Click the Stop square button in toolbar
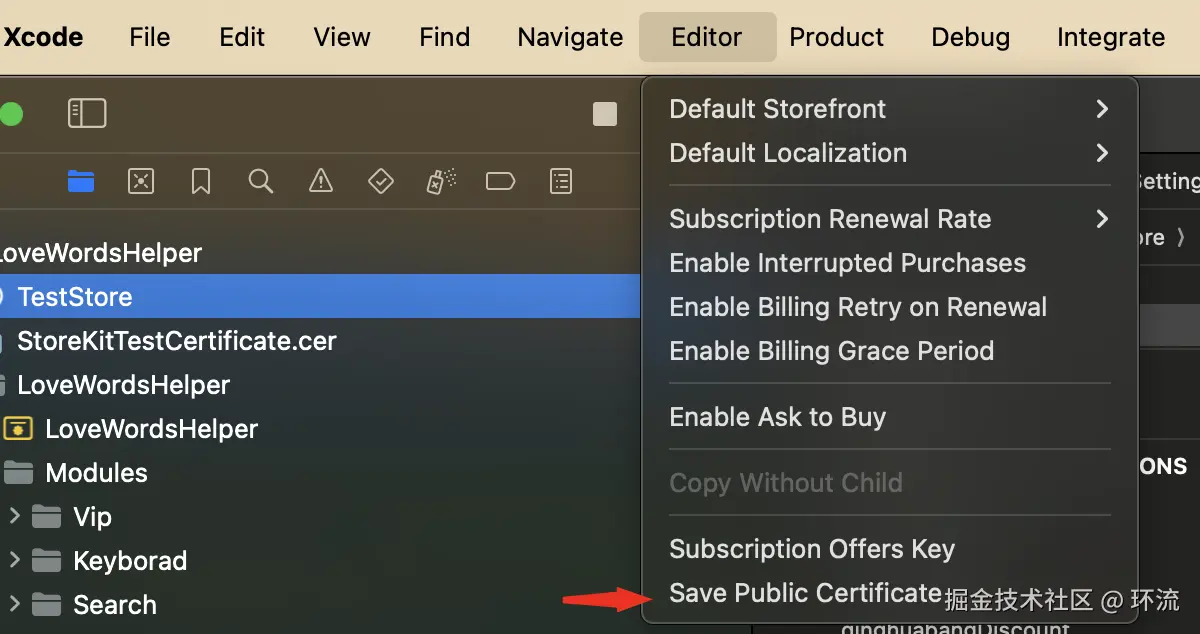The image size is (1200, 634). click(x=605, y=114)
